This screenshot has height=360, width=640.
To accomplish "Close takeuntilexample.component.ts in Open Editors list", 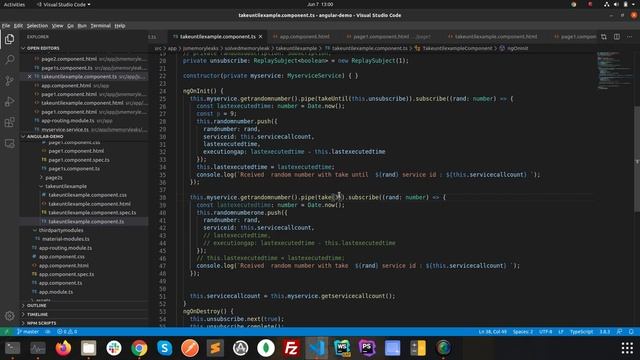I will (x=29, y=77).
